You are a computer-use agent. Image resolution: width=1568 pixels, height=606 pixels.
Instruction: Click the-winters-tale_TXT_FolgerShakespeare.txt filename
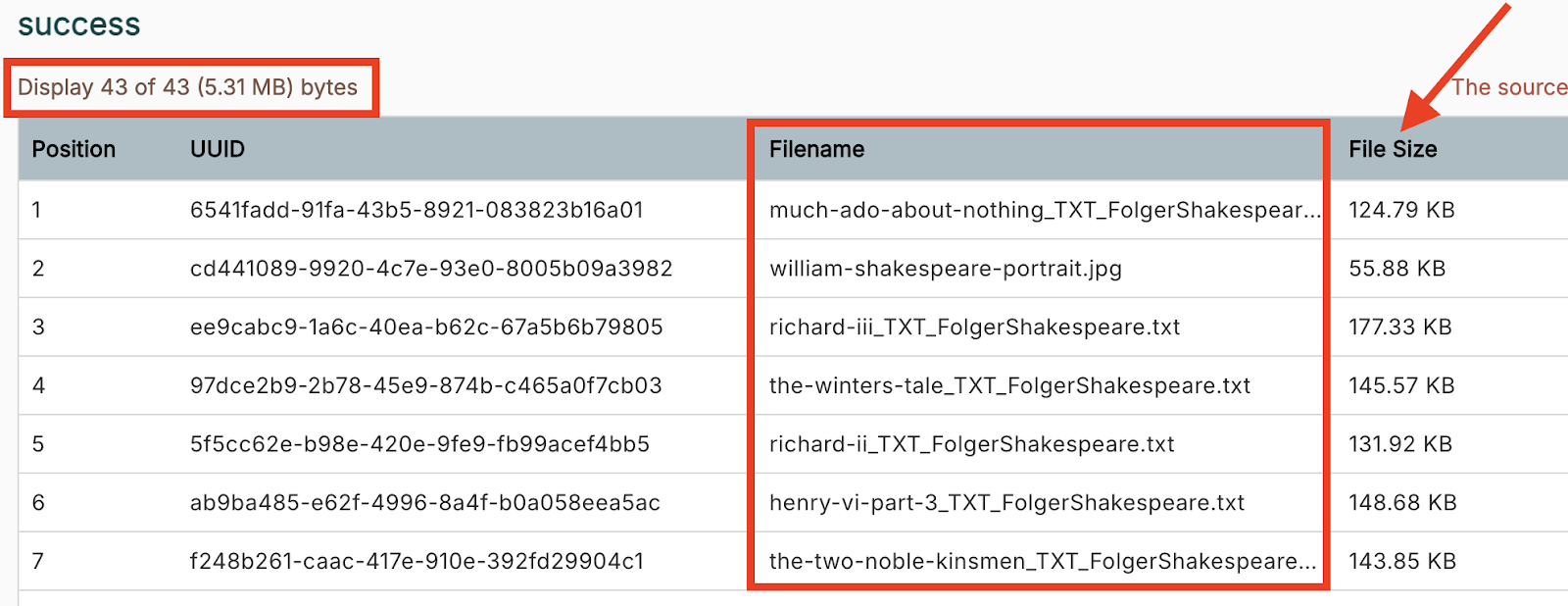1009,385
